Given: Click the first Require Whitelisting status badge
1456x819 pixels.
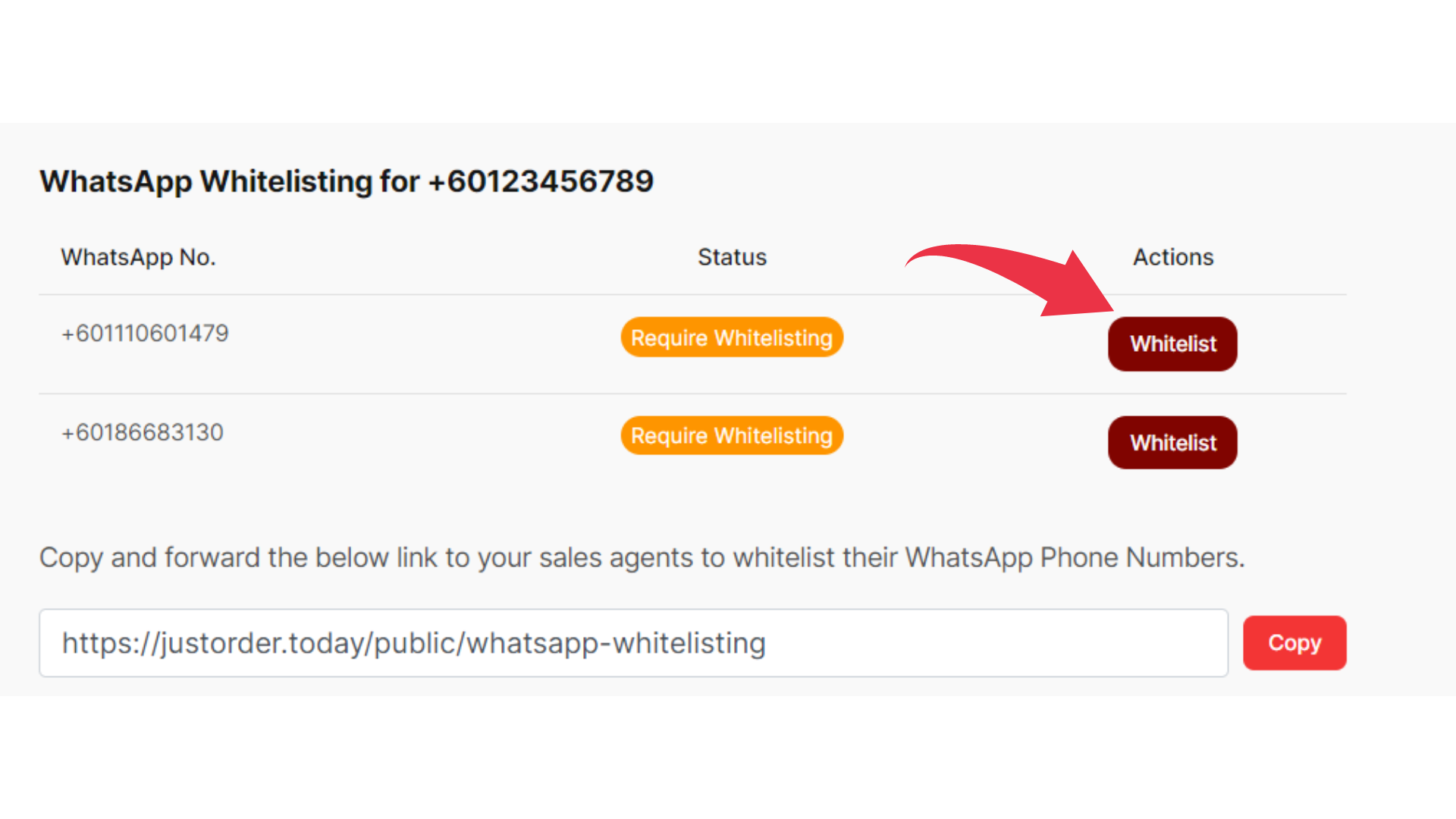Looking at the screenshot, I should (732, 337).
